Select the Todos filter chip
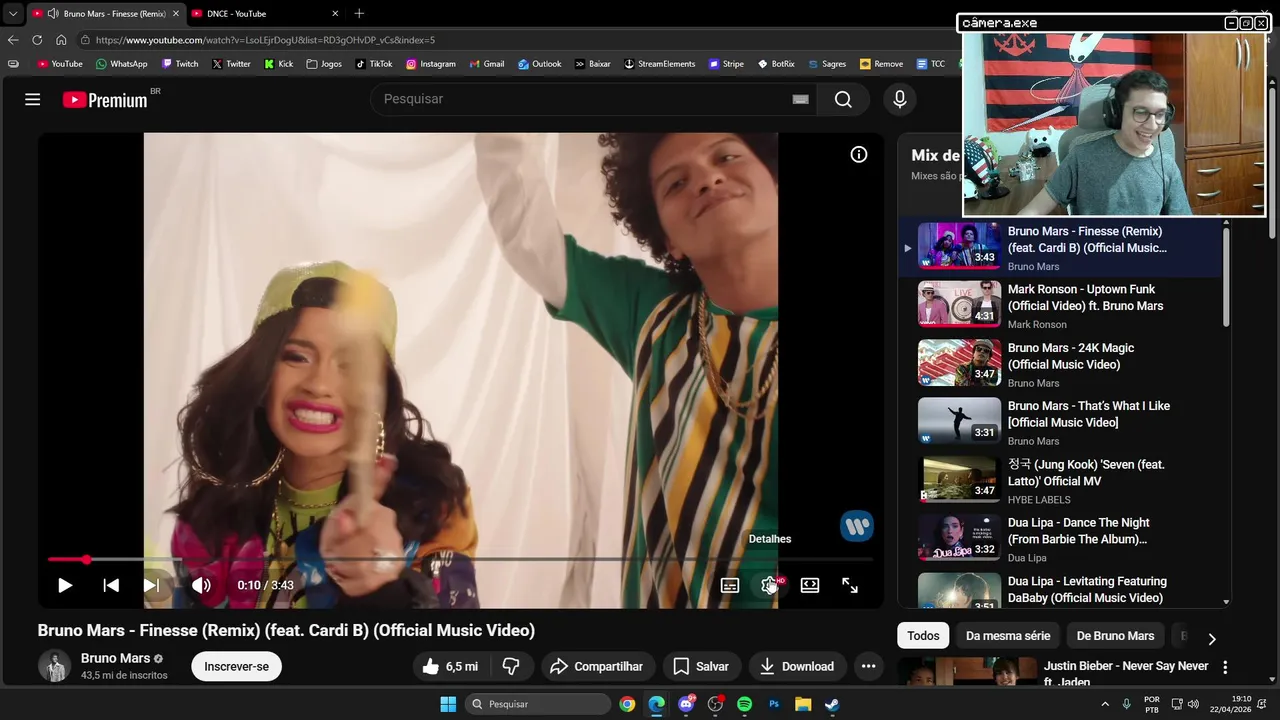The image size is (1280, 720). [x=923, y=636]
